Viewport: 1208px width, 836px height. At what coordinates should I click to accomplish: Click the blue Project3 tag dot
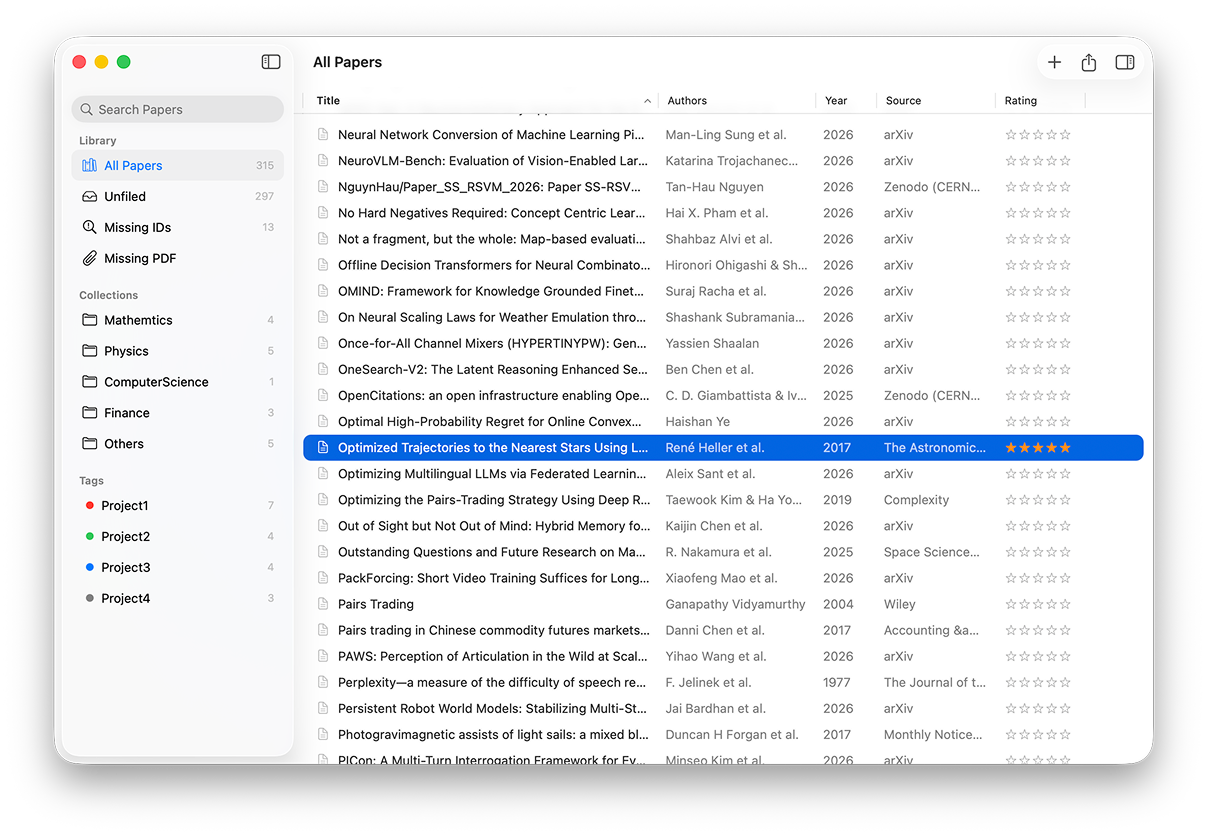tap(90, 568)
